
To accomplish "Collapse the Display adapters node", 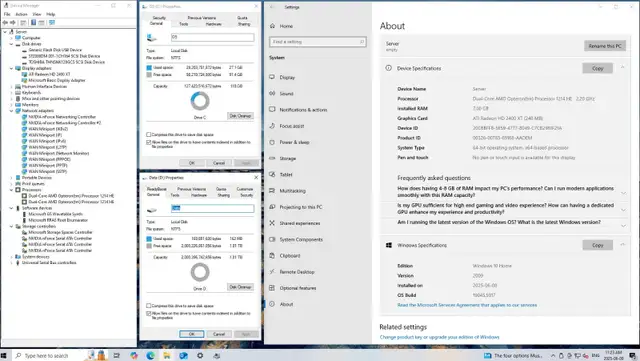I will [11, 68].
